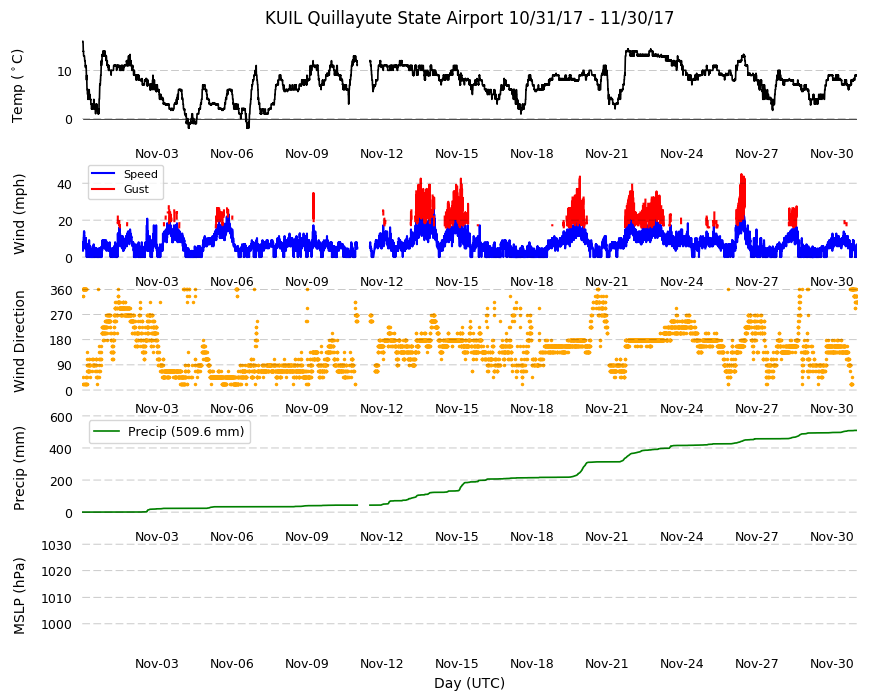Click the Precip (509.6 mm) legend text
870x700 pixels.
[x=186, y=432]
